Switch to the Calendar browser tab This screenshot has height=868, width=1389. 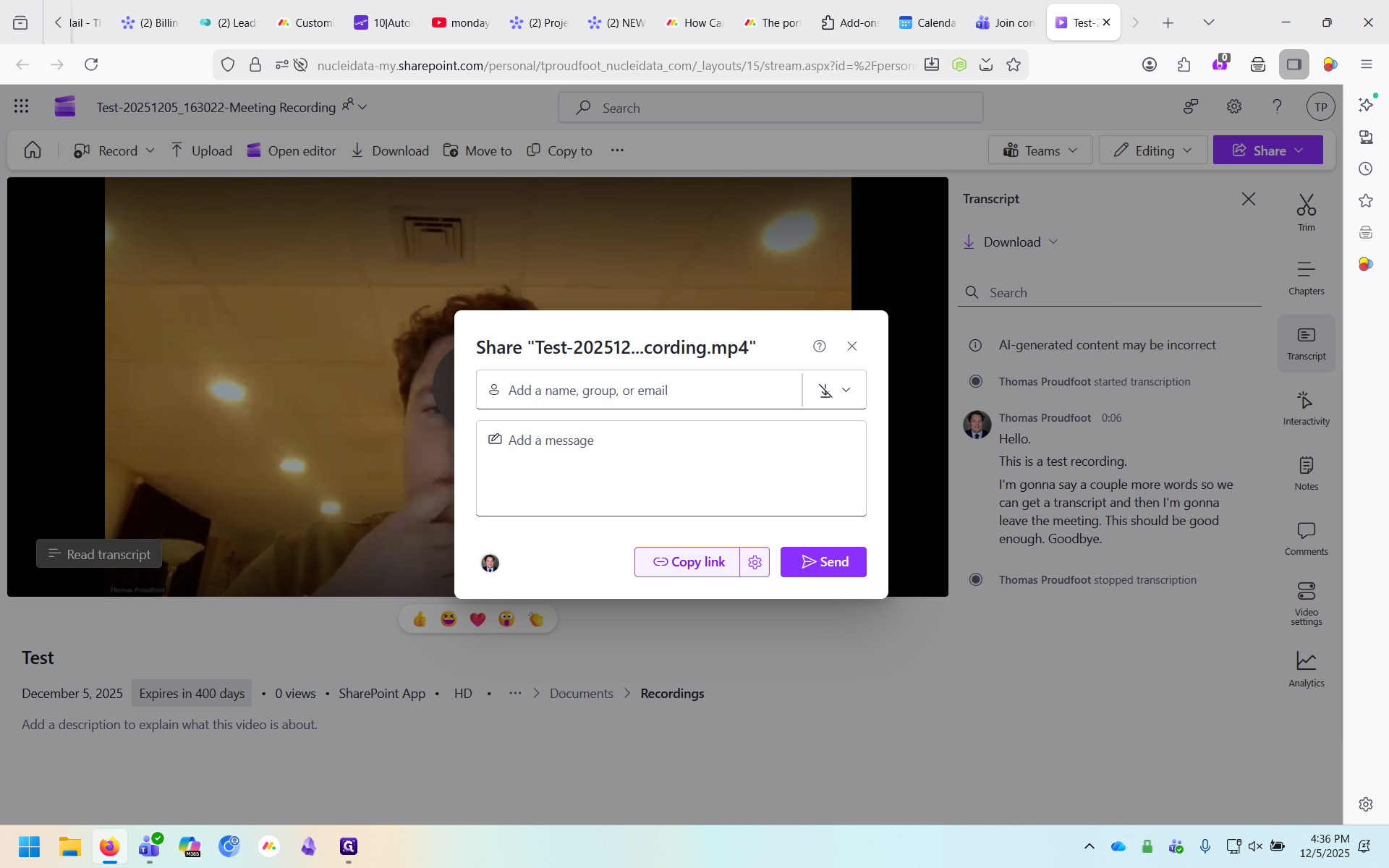[x=928, y=22]
